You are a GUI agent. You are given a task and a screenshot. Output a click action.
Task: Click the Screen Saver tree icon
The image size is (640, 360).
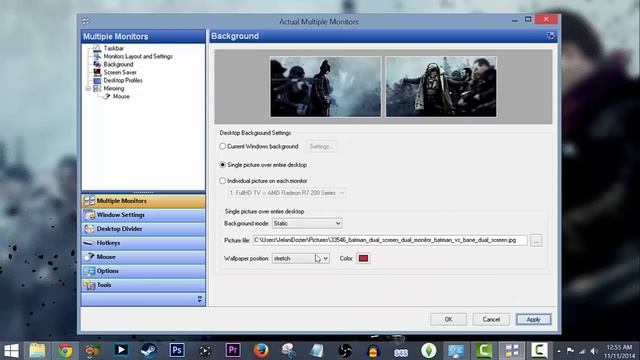(97, 72)
